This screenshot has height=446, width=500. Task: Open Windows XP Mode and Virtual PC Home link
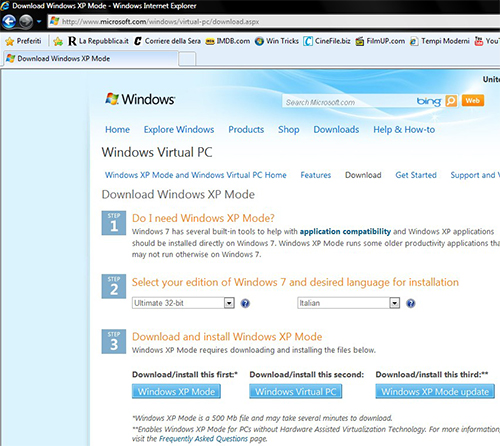tap(196, 175)
